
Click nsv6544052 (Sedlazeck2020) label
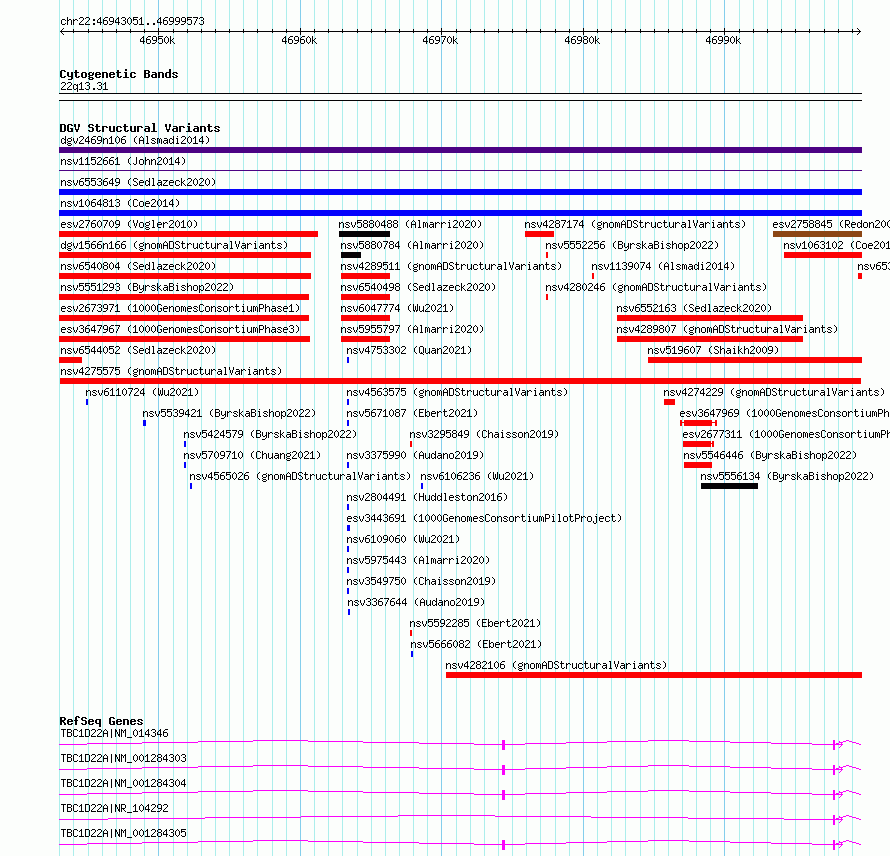click(x=138, y=350)
